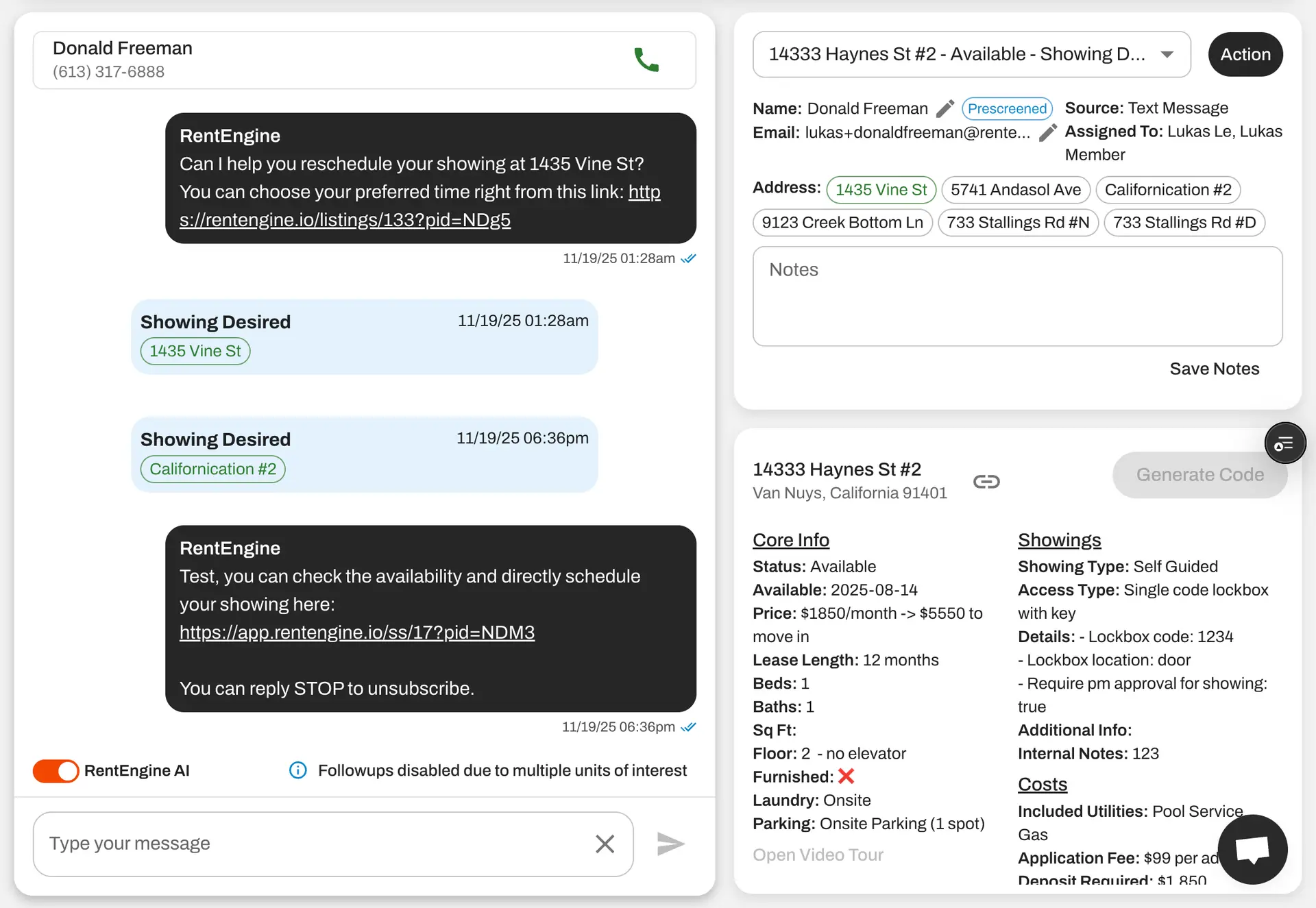This screenshot has height=908, width=1316.
Task: Open the video tour link
Action: (x=818, y=855)
